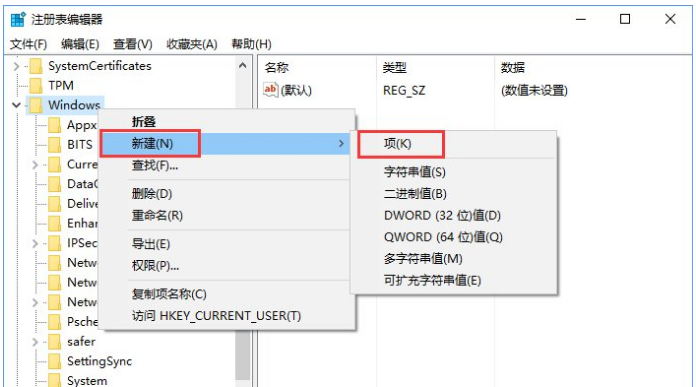Viewport: 696px width, 387px height.
Task: Click the ab icon of default value
Action: (270, 90)
